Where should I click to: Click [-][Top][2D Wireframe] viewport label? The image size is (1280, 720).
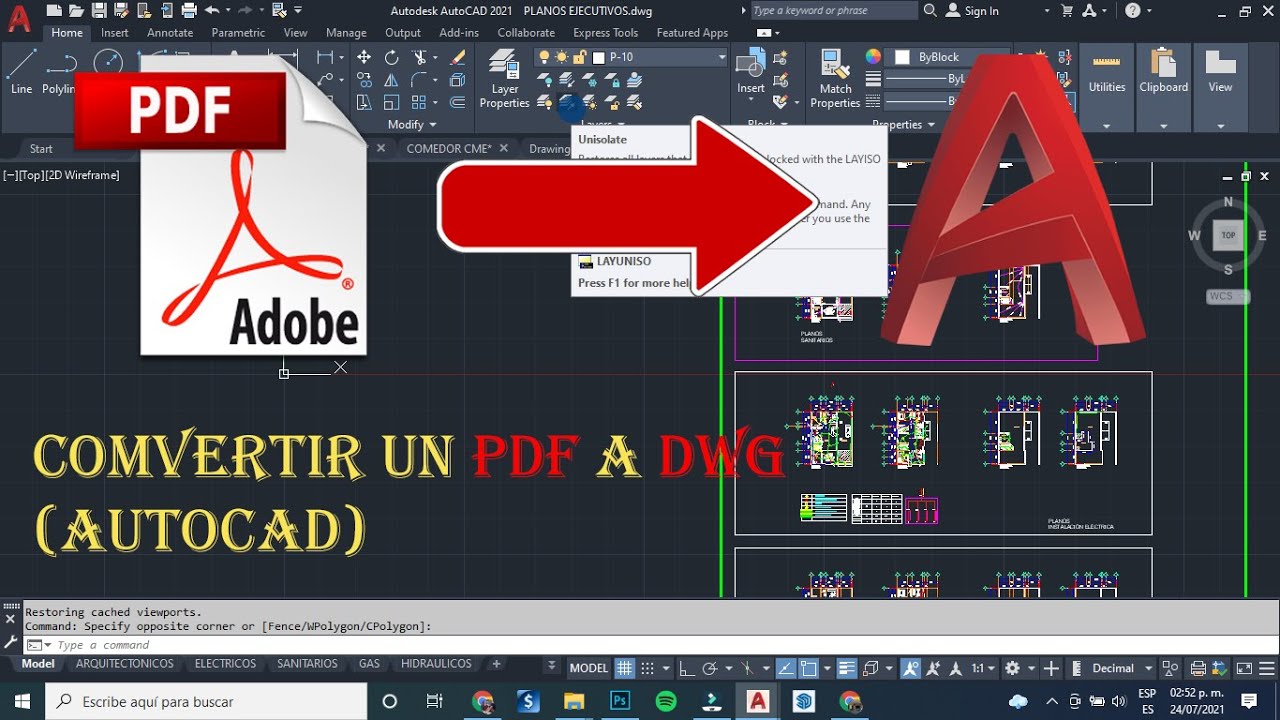61,175
